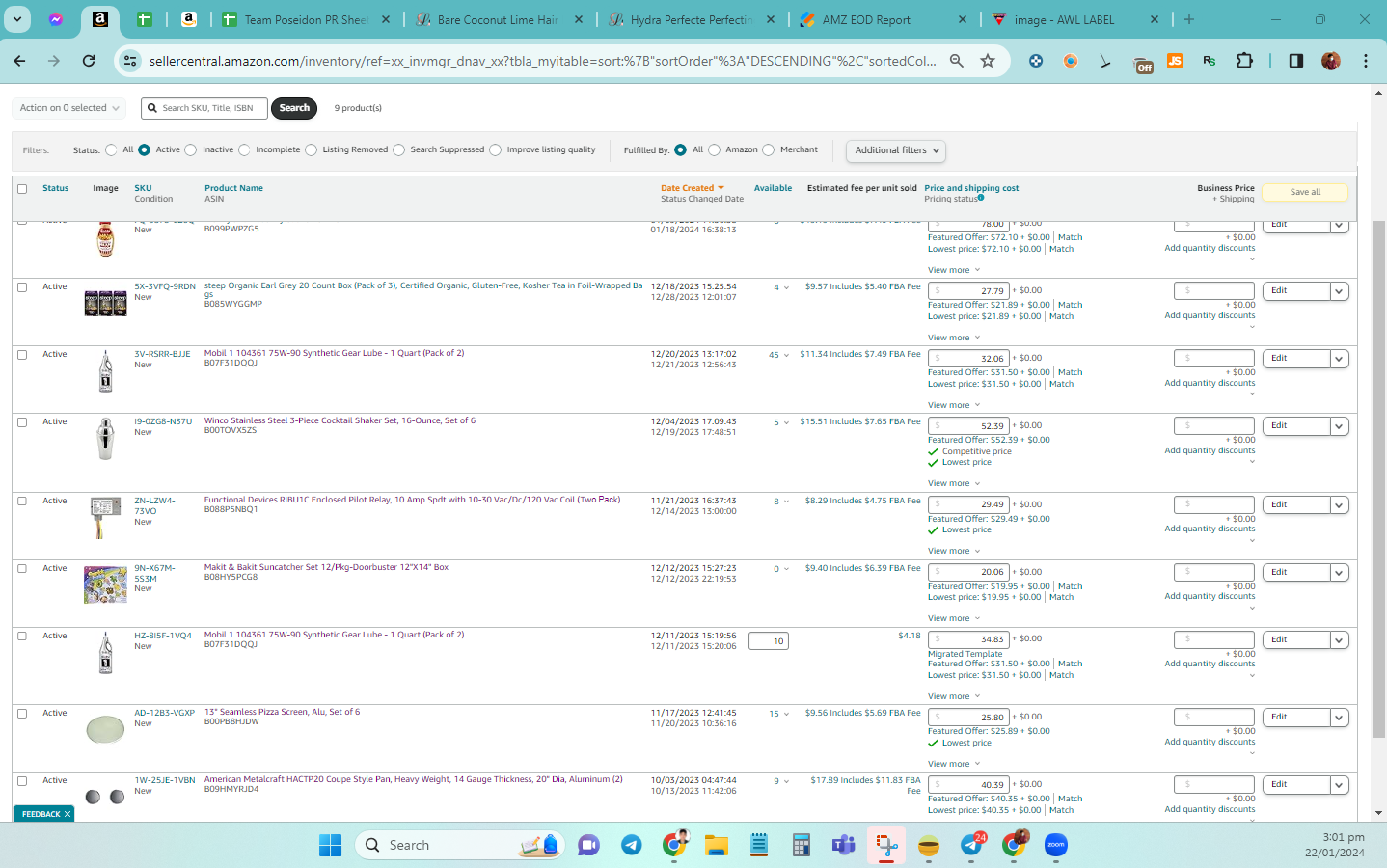Click the Search SKU, Title, ISBN field
Screen dimensions: 1387x868
tap(203, 108)
